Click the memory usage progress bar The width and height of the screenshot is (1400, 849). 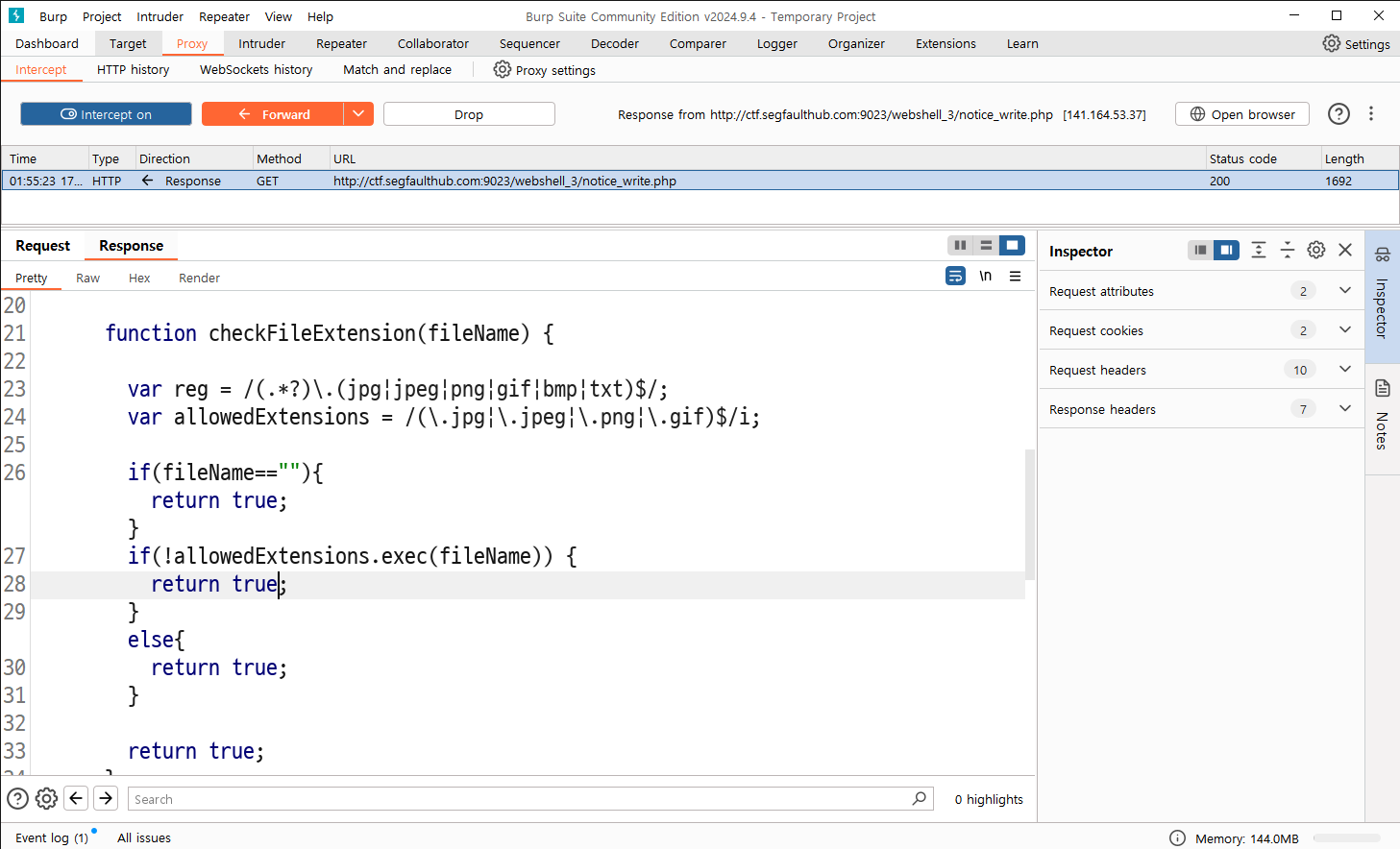point(1346,838)
